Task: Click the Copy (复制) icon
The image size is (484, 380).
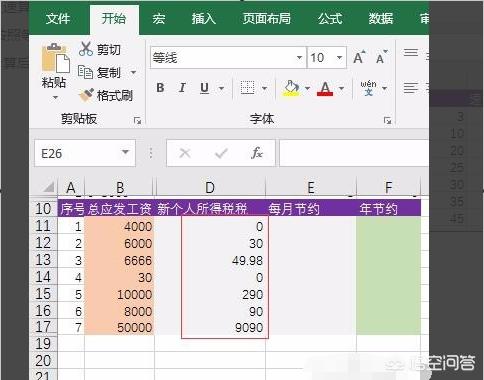Action: coord(85,72)
